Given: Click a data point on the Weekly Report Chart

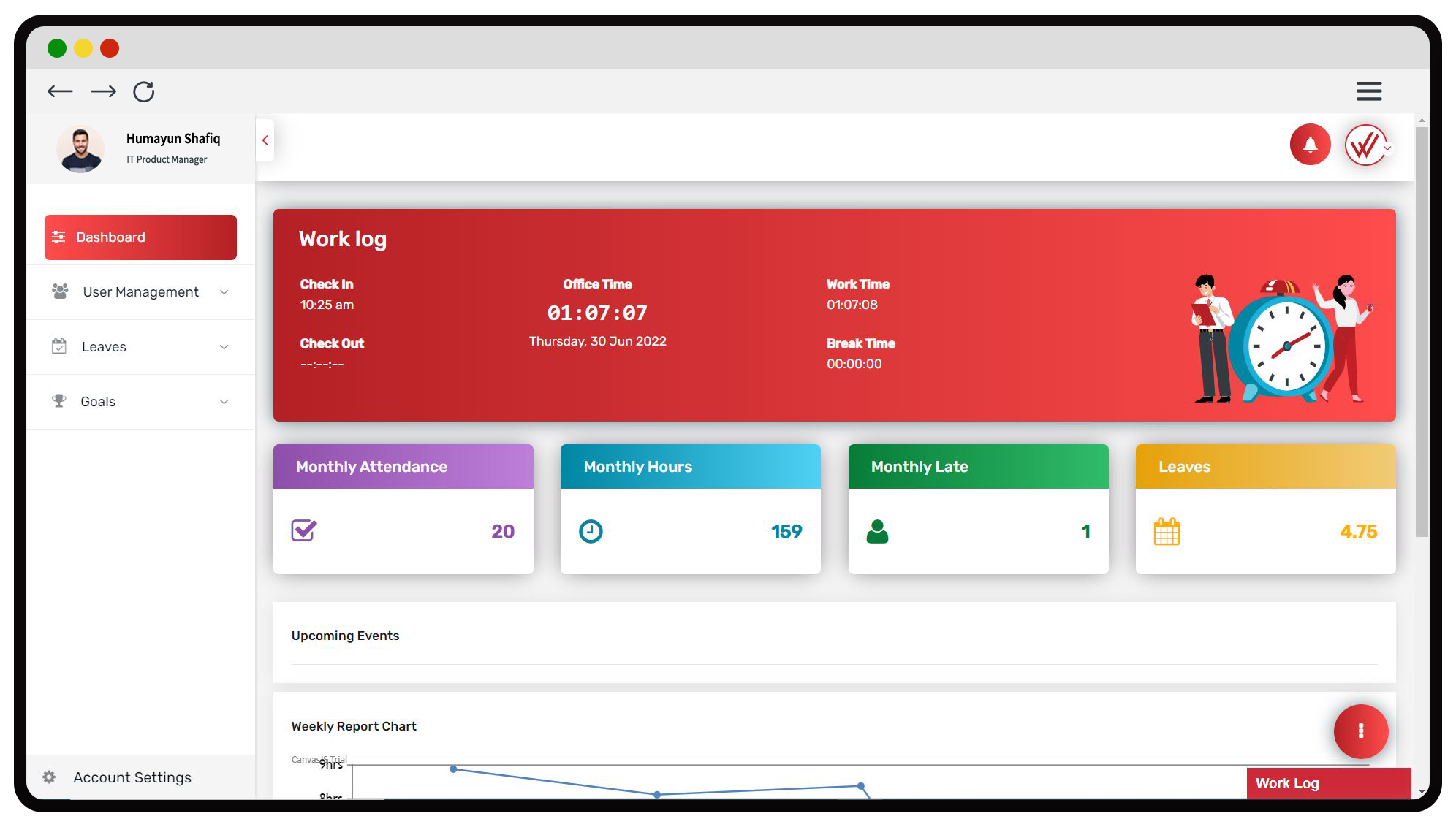Looking at the screenshot, I should click(x=454, y=769).
